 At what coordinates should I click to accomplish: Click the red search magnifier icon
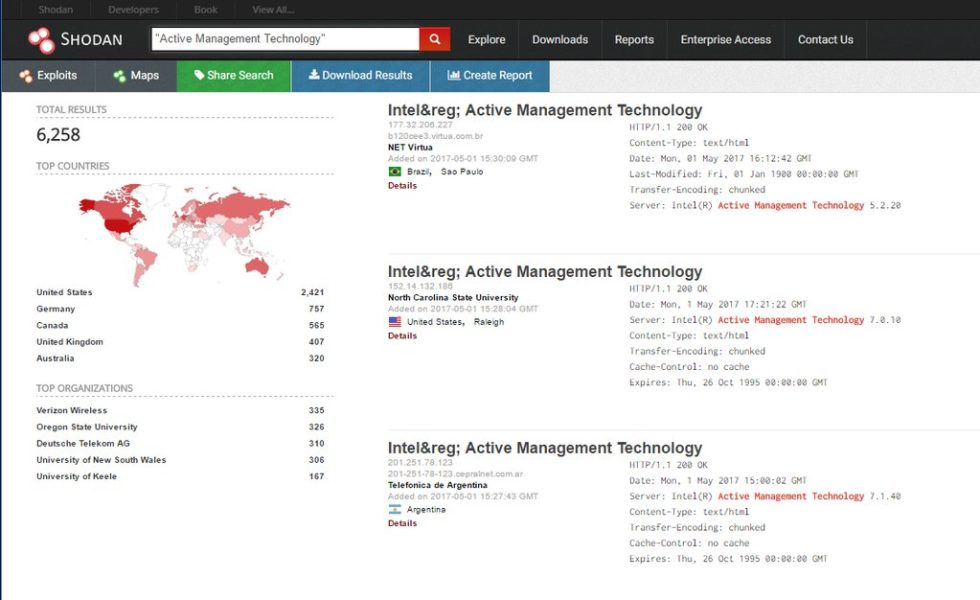coord(433,39)
